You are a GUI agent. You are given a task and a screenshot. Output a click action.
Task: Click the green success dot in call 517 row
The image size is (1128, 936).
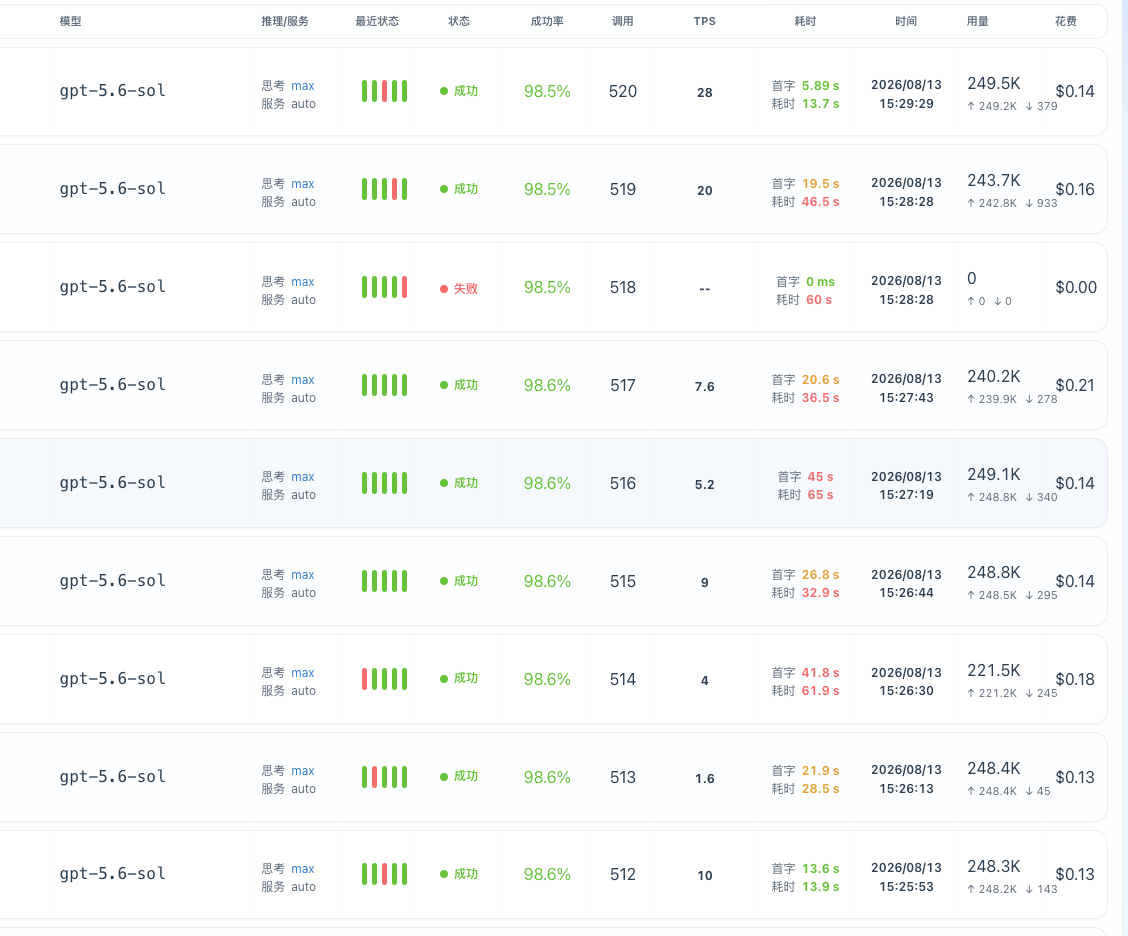444,386
